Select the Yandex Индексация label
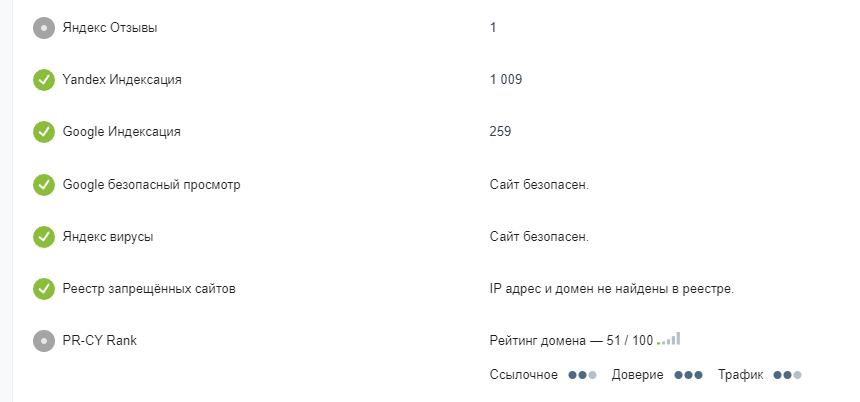860x402 pixels. coord(122,80)
